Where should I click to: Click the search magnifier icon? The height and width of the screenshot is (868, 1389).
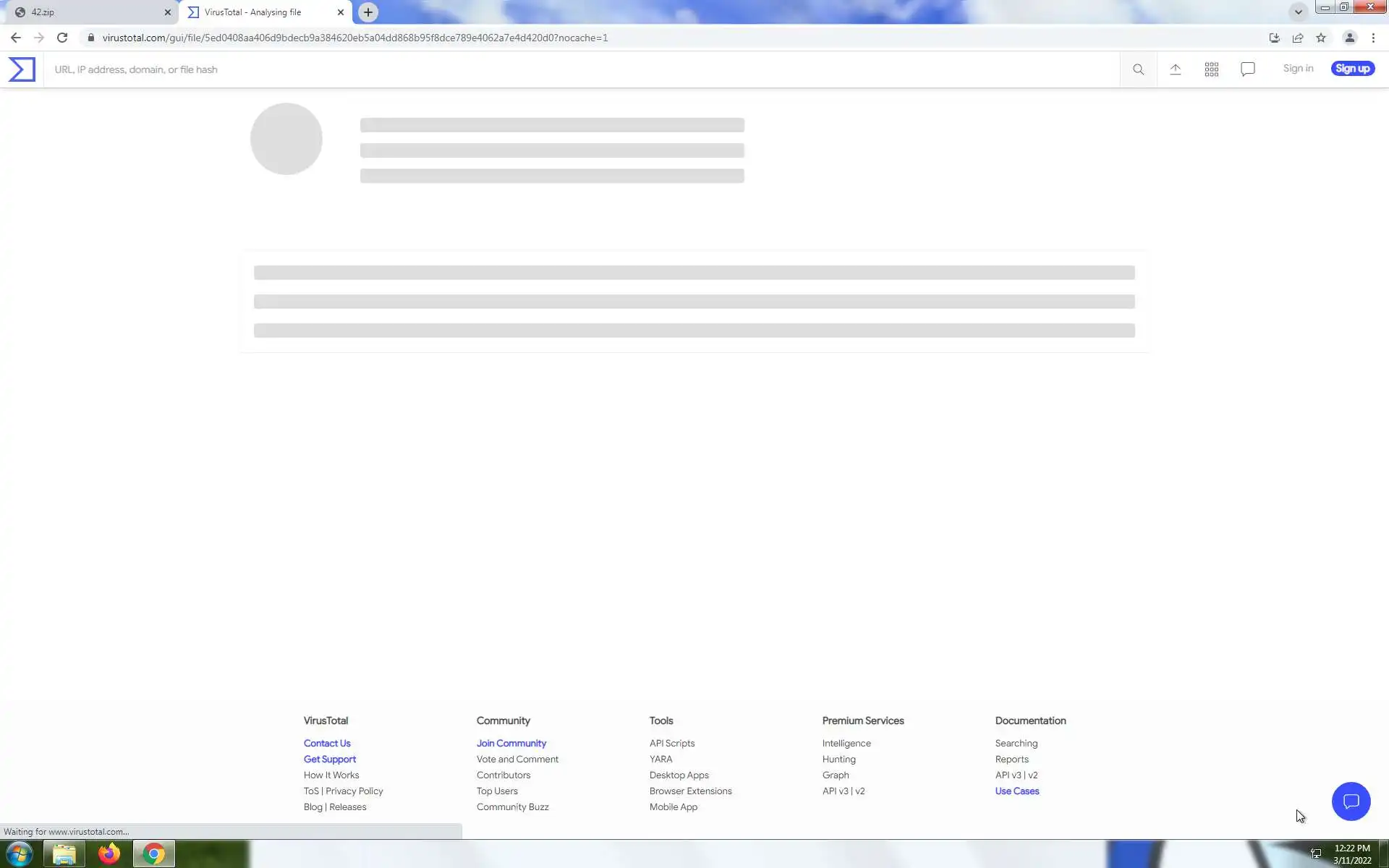[x=1138, y=69]
